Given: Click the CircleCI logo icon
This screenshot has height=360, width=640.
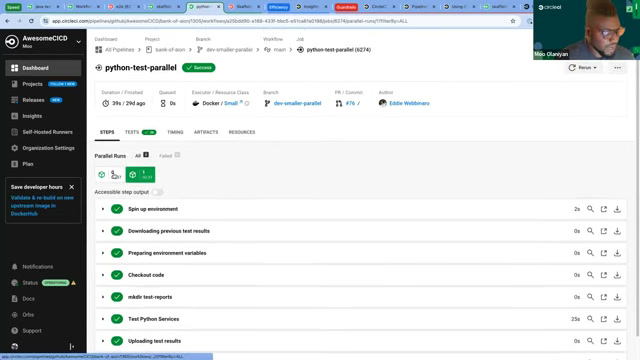Looking at the screenshot, I should pos(12,42).
